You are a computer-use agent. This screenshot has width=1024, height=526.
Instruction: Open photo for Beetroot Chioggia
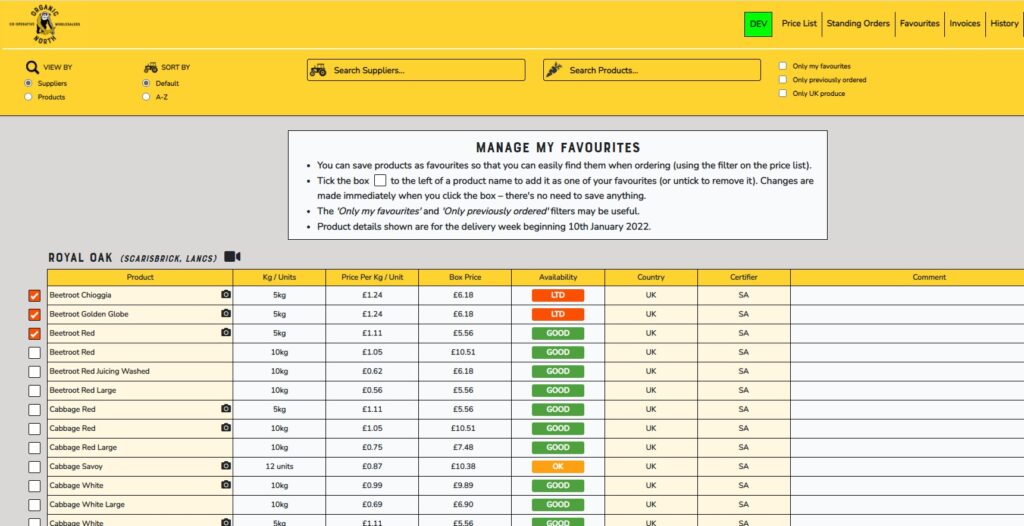[x=226, y=295]
